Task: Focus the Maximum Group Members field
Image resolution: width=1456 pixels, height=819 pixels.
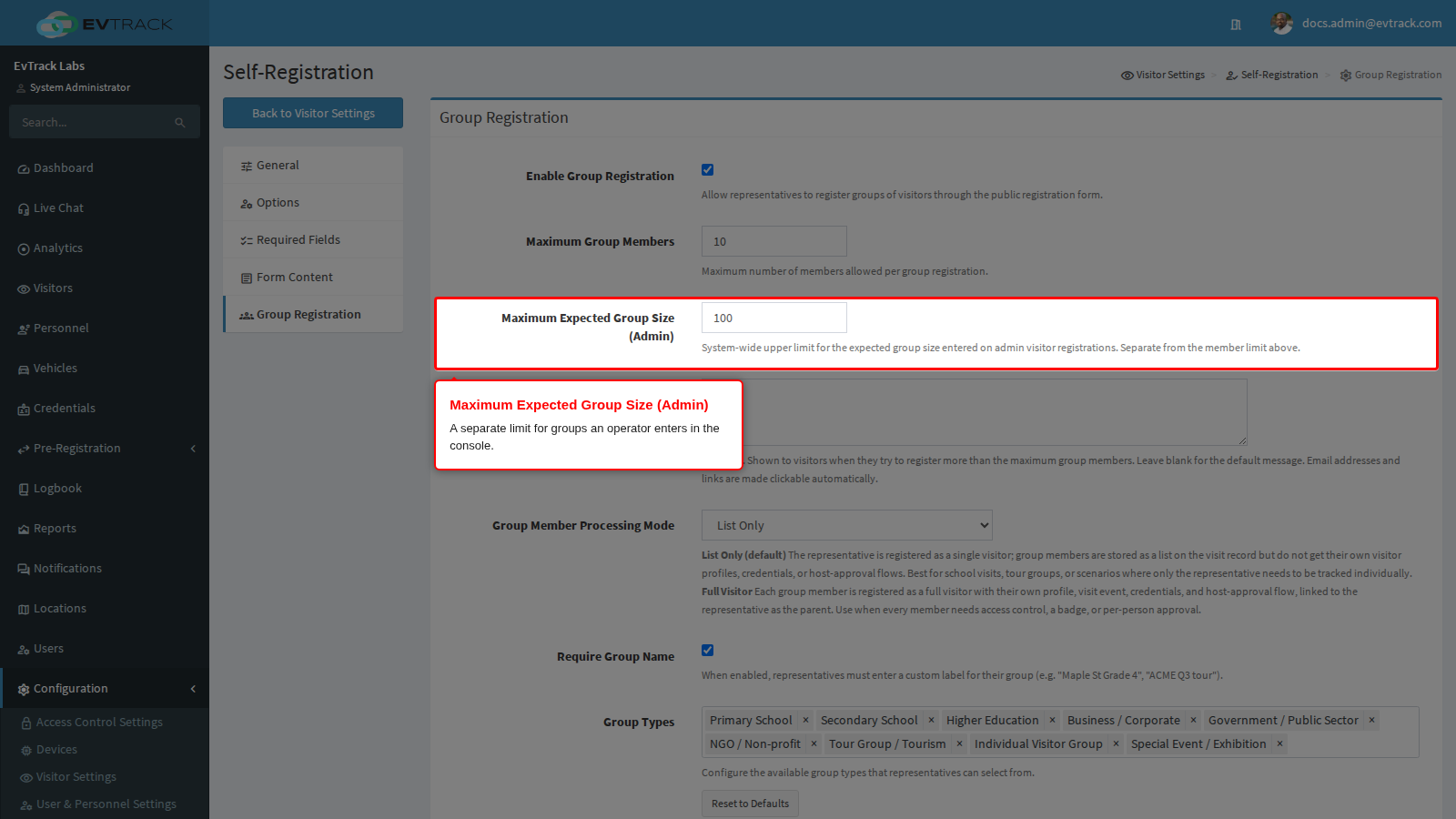Action: tap(773, 241)
